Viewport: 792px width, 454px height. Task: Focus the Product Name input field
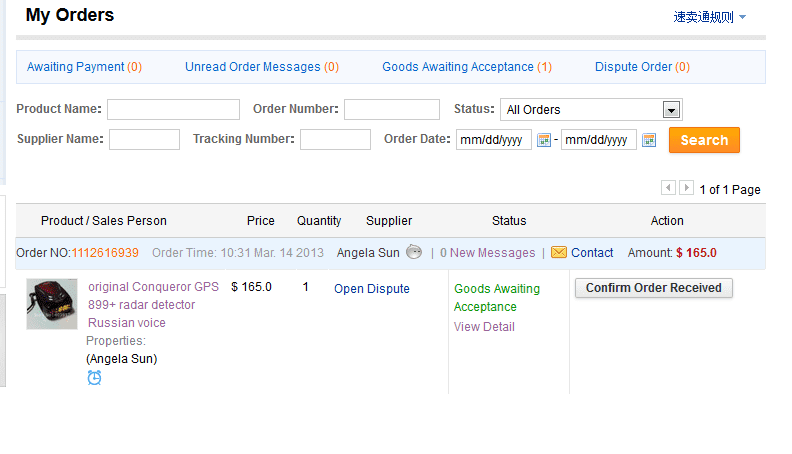pos(173,110)
